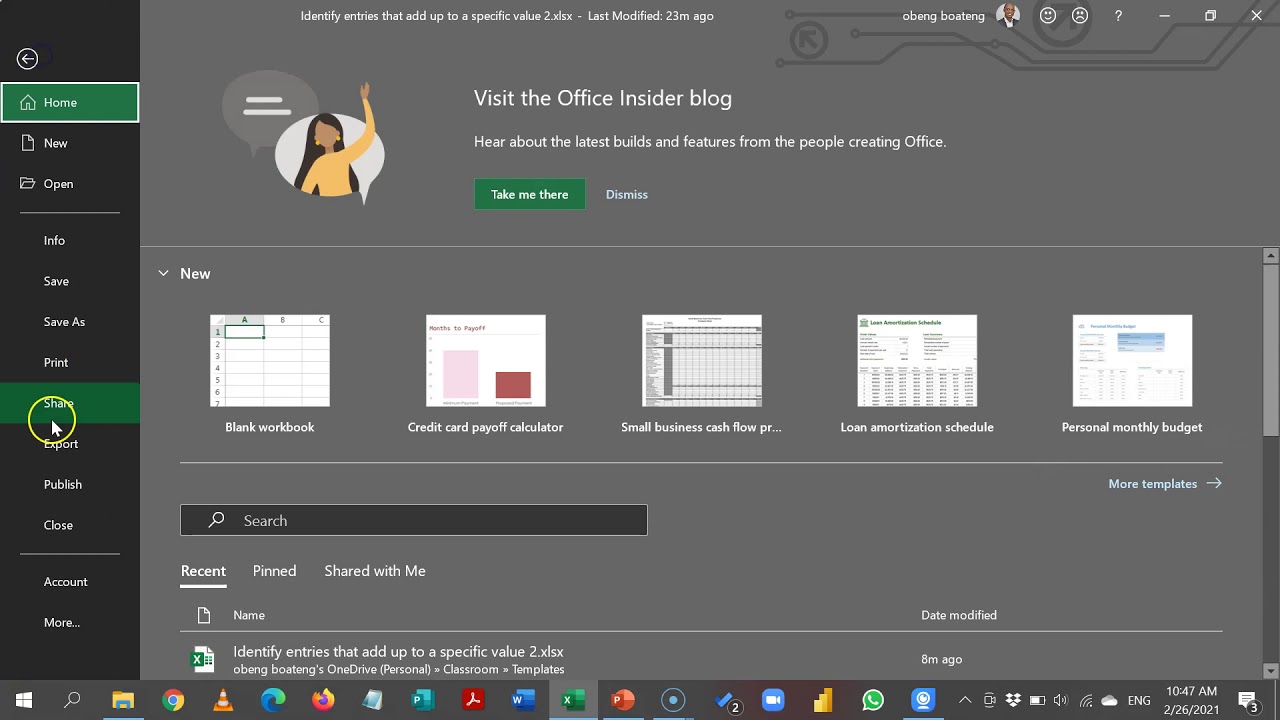
Task: Open VLC media player in the taskbar
Action: (223, 700)
